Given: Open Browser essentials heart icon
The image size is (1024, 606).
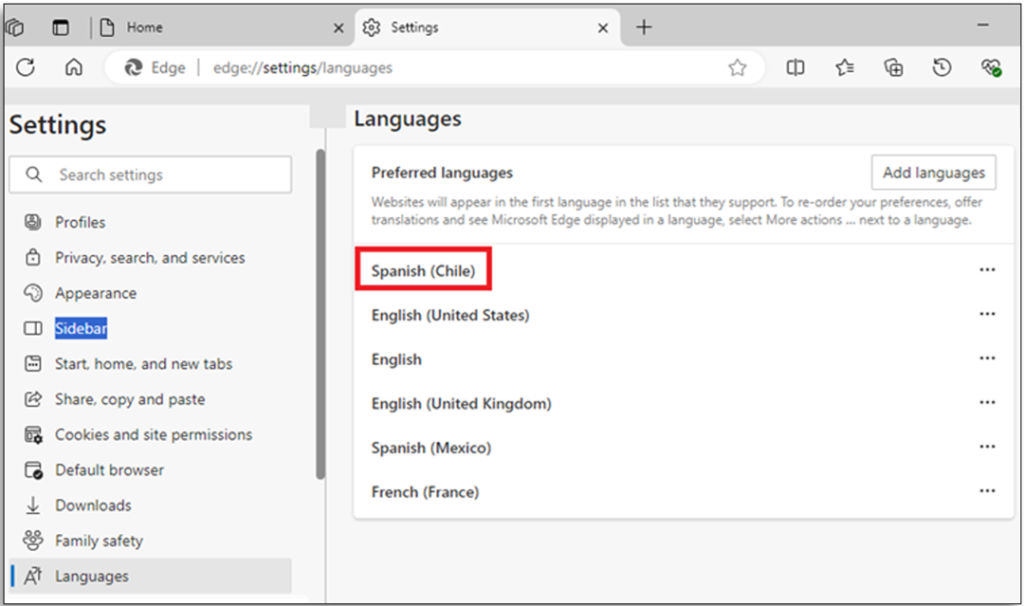Looking at the screenshot, I should pyautogui.click(x=990, y=68).
